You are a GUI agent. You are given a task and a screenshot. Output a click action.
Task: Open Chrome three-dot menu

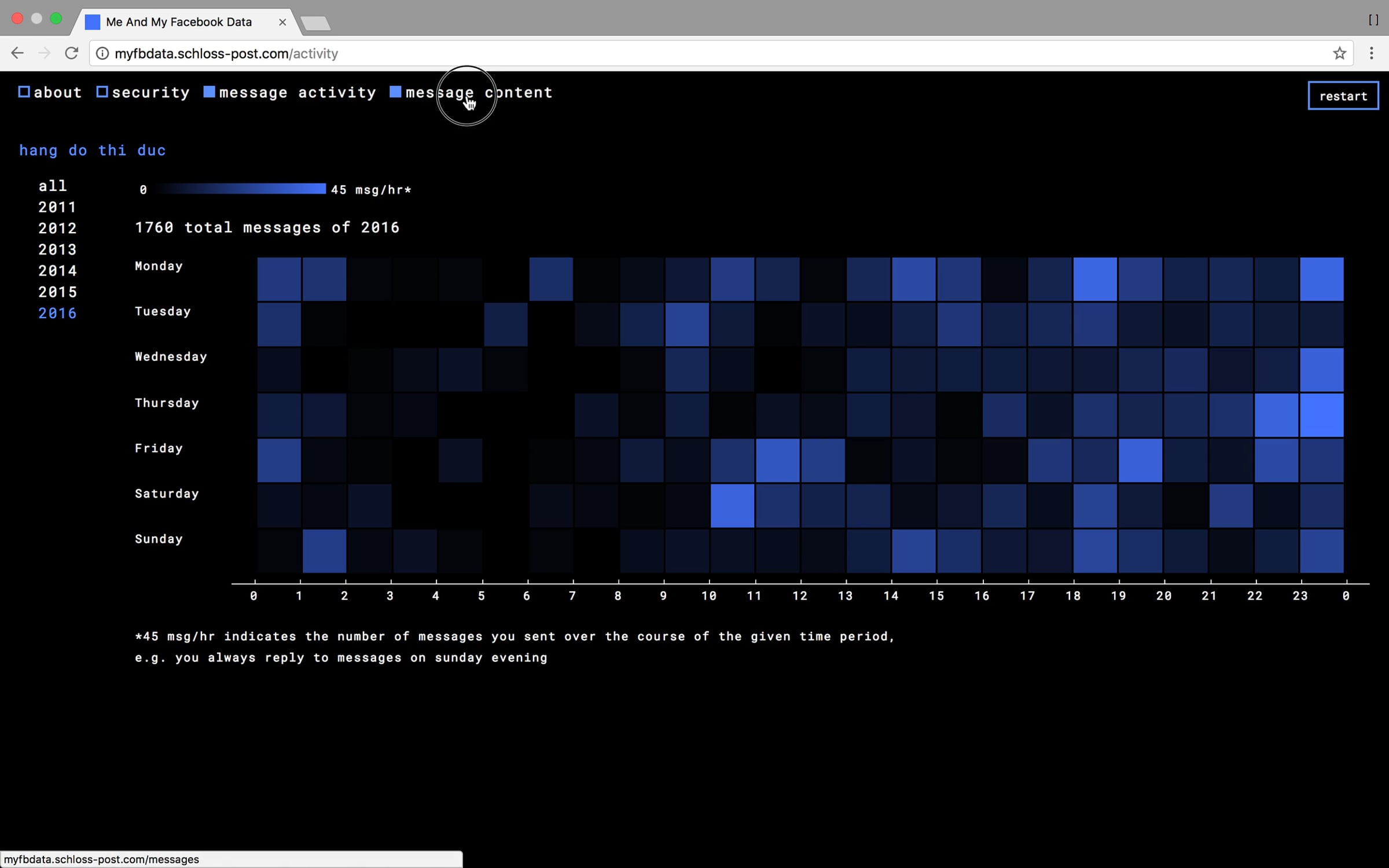[1371, 53]
